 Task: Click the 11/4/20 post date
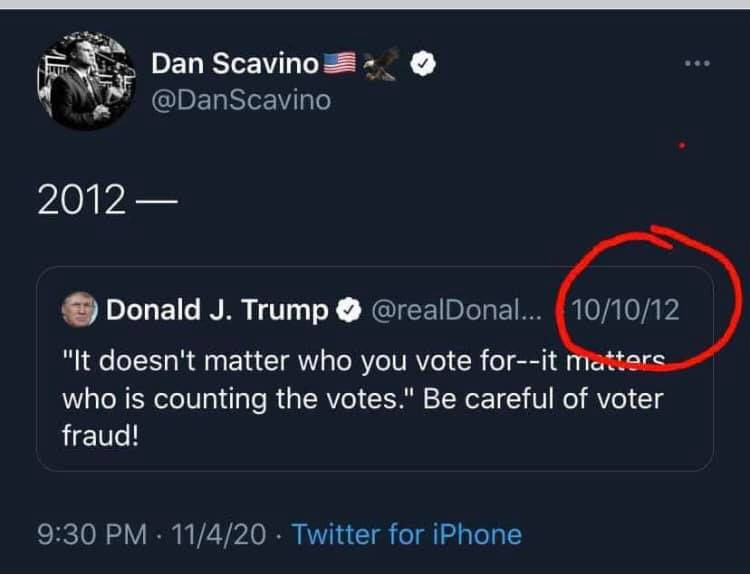[x=220, y=535]
